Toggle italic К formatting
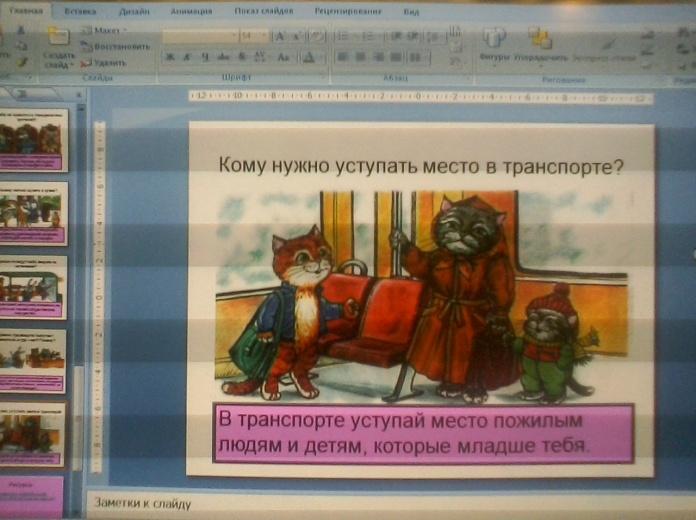Viewport: 696px width, 520px height. coord(187,57)
